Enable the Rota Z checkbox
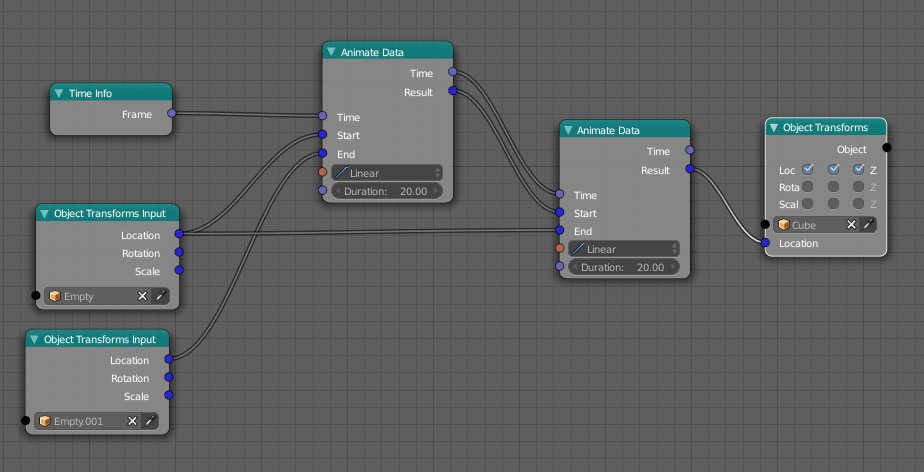Viewport: 924px width, 472px height. tap(859, 187)
